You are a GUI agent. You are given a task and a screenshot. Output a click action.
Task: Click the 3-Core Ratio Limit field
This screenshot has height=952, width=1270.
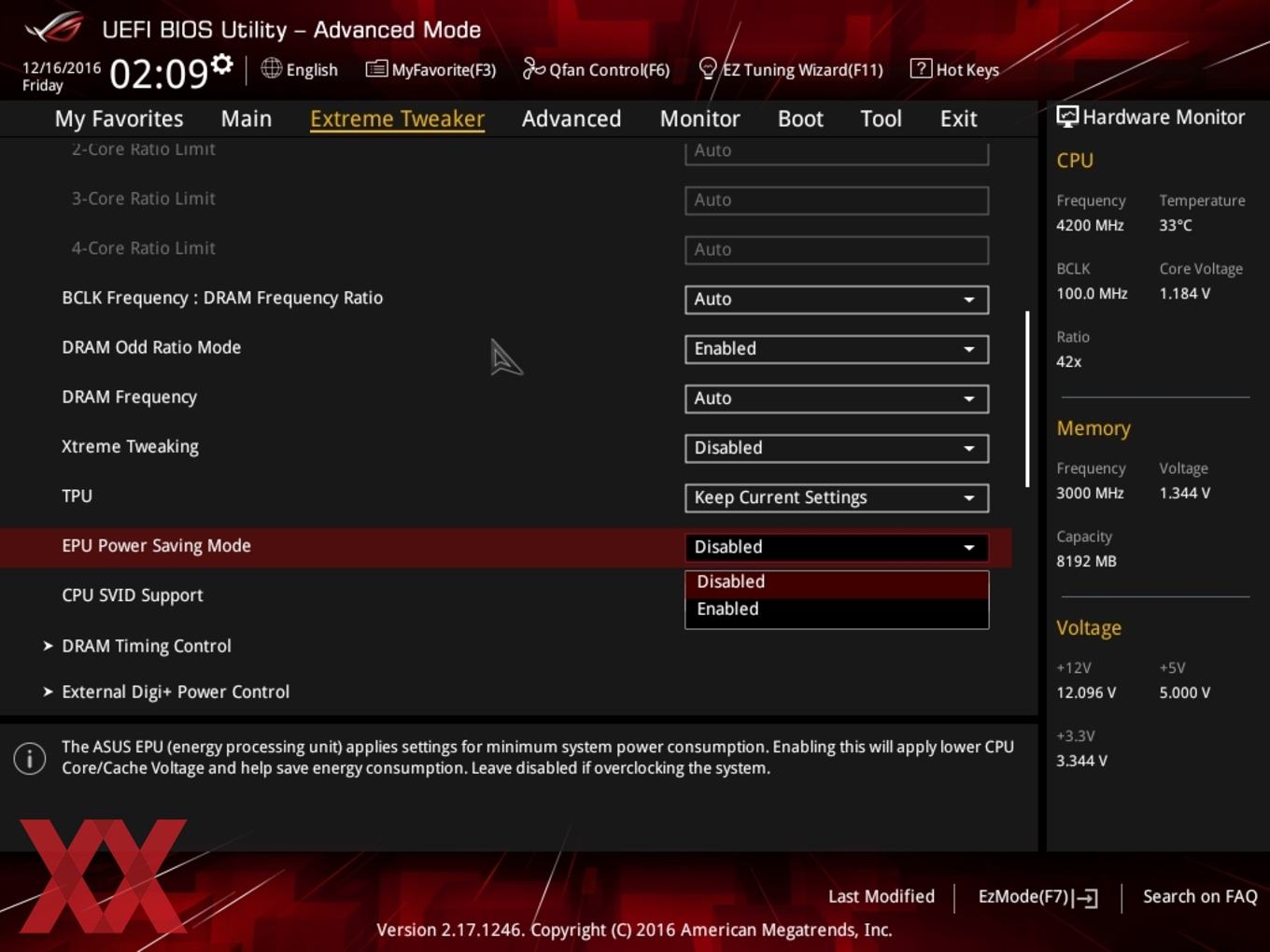[837, 201]
